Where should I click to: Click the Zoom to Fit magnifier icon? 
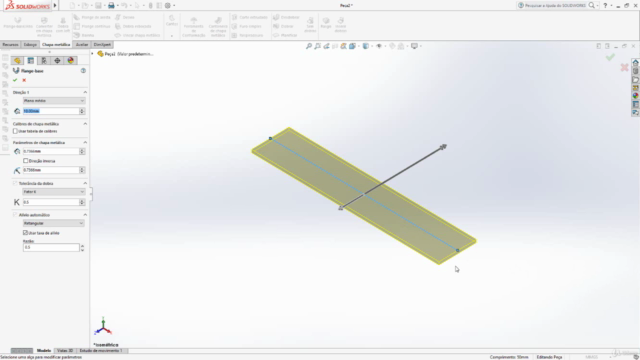click(x=309, y=46)
